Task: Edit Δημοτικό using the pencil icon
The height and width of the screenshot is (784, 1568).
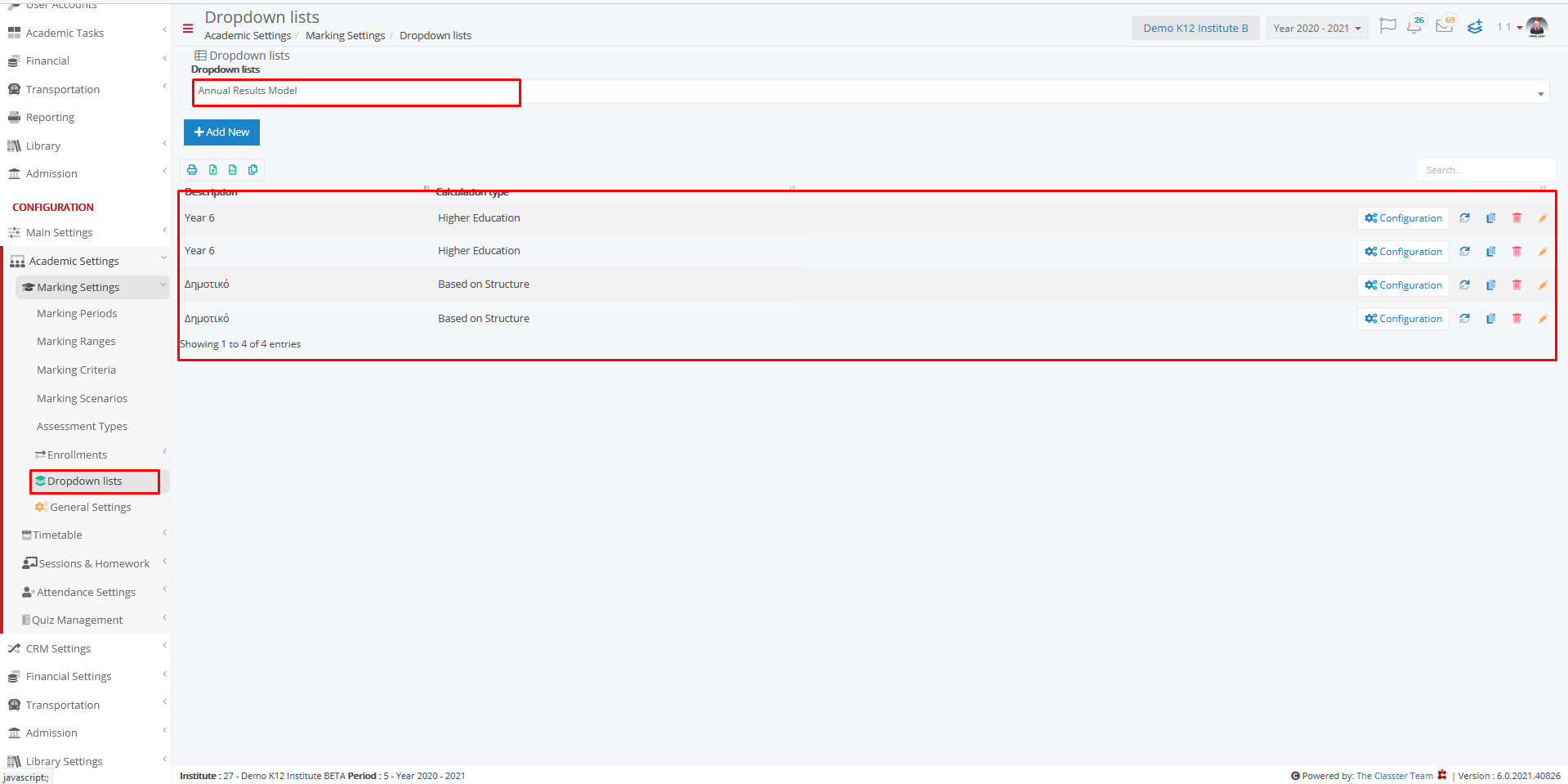Action: pyautogui.click(x=1543, y=284)
